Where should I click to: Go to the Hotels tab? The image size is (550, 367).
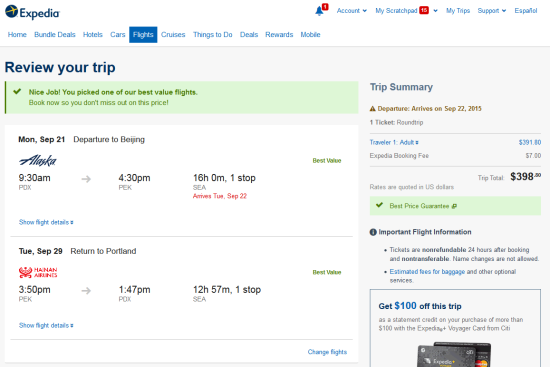tap(93, 35)
